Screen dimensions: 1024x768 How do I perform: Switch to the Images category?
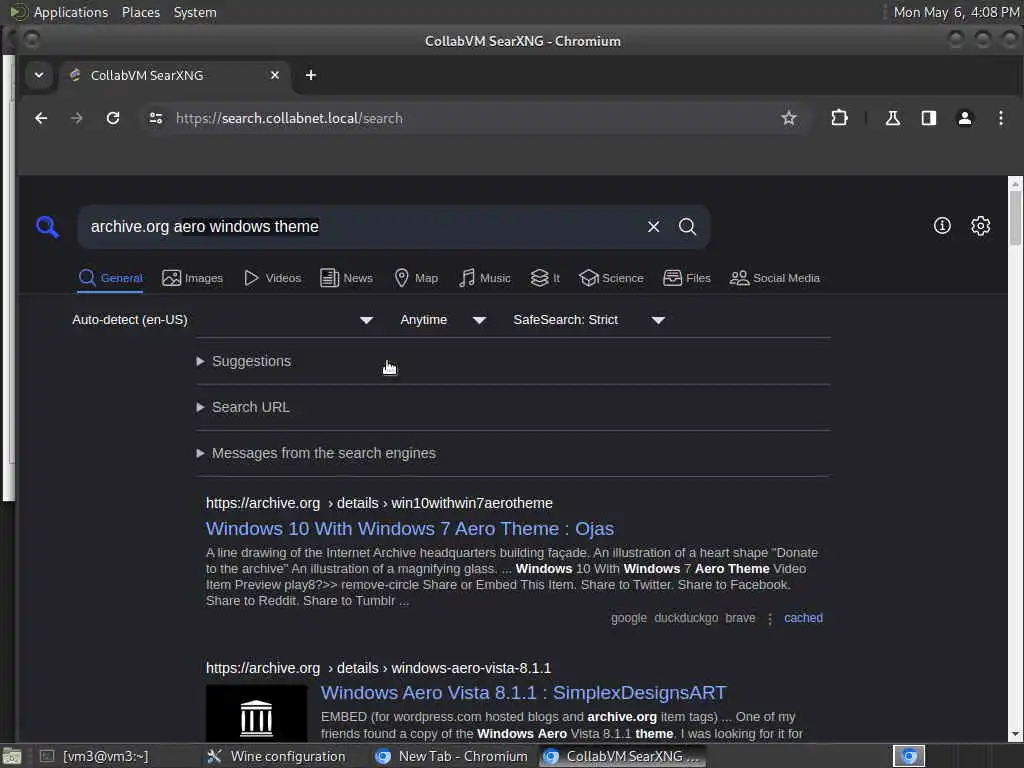click(193, 278)
